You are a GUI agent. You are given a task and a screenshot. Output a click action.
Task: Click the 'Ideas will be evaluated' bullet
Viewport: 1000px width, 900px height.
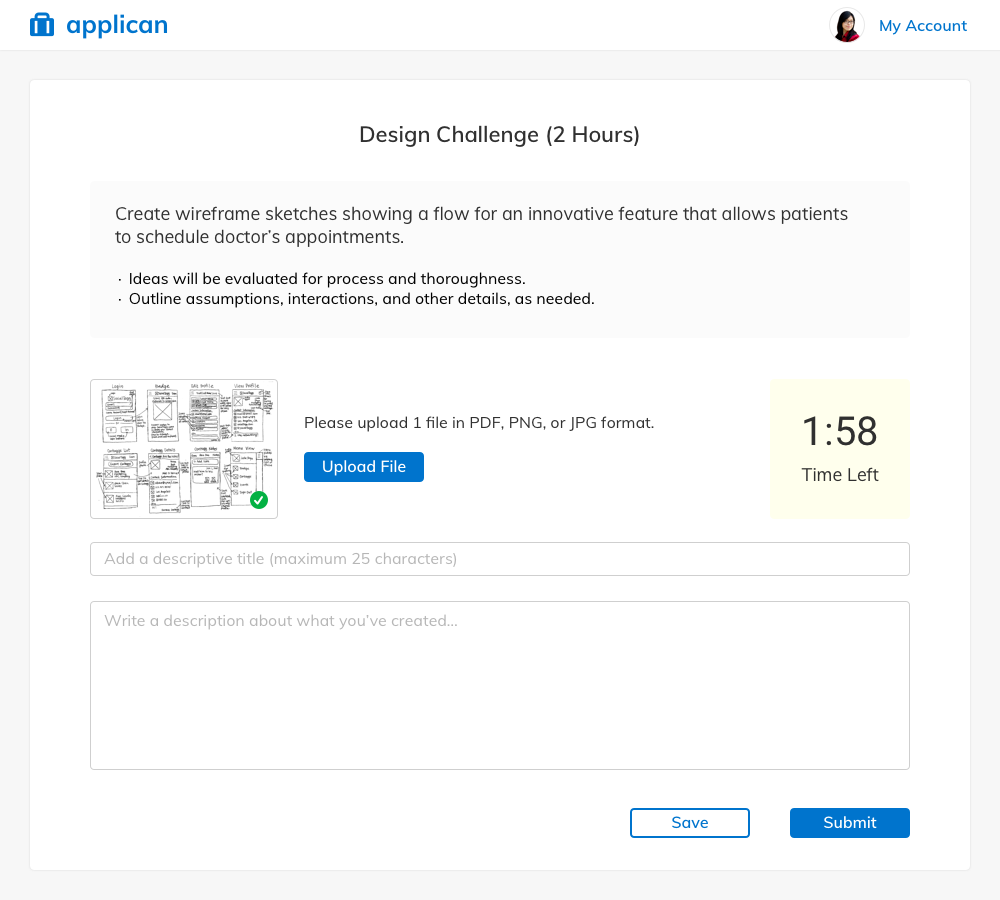point(327,279)
